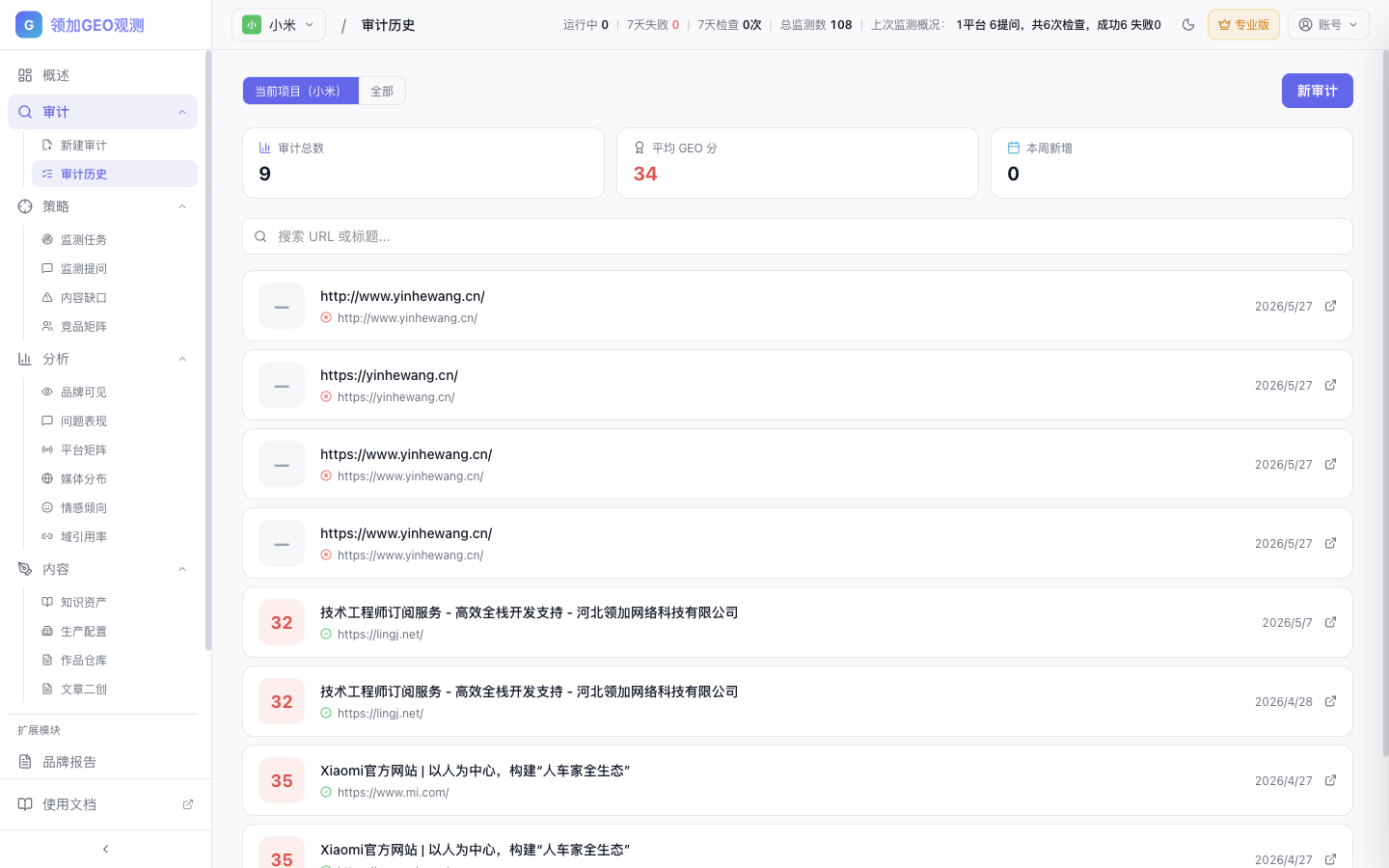
Task: Click the 运行中 0 status text
Action: [586, 25]
